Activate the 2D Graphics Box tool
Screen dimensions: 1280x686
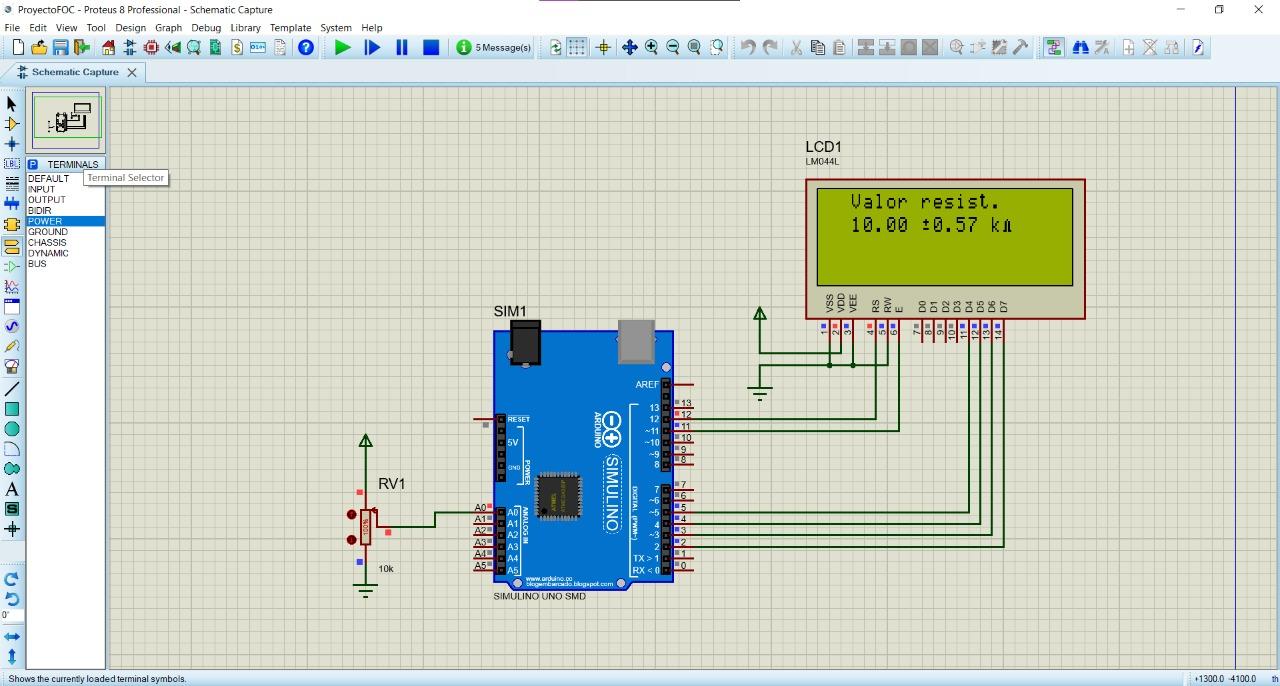coord(12,409)
